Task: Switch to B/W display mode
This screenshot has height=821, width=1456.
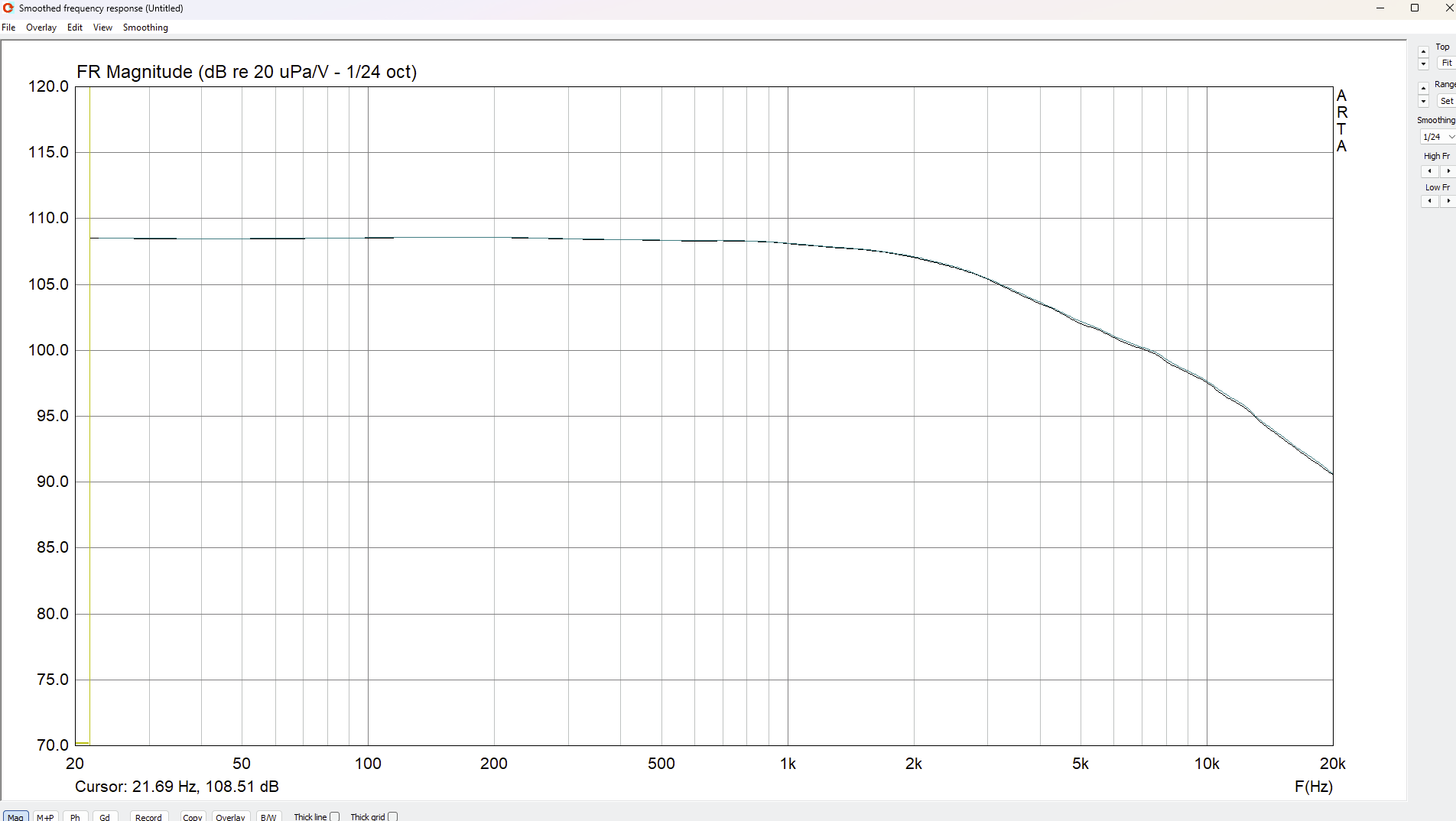Action: click(268, 816)
